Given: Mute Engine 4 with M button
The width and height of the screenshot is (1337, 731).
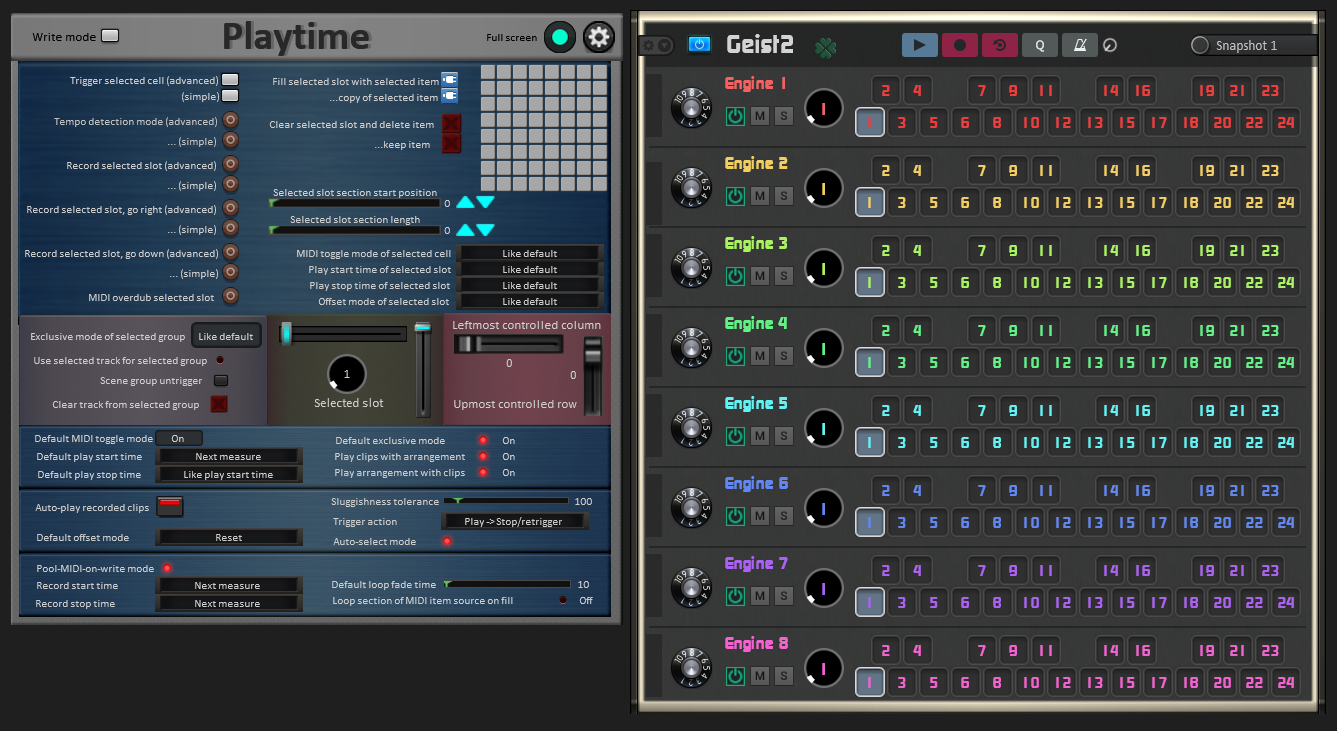Looking at the screenshot, I should click(x=760, y=356).
